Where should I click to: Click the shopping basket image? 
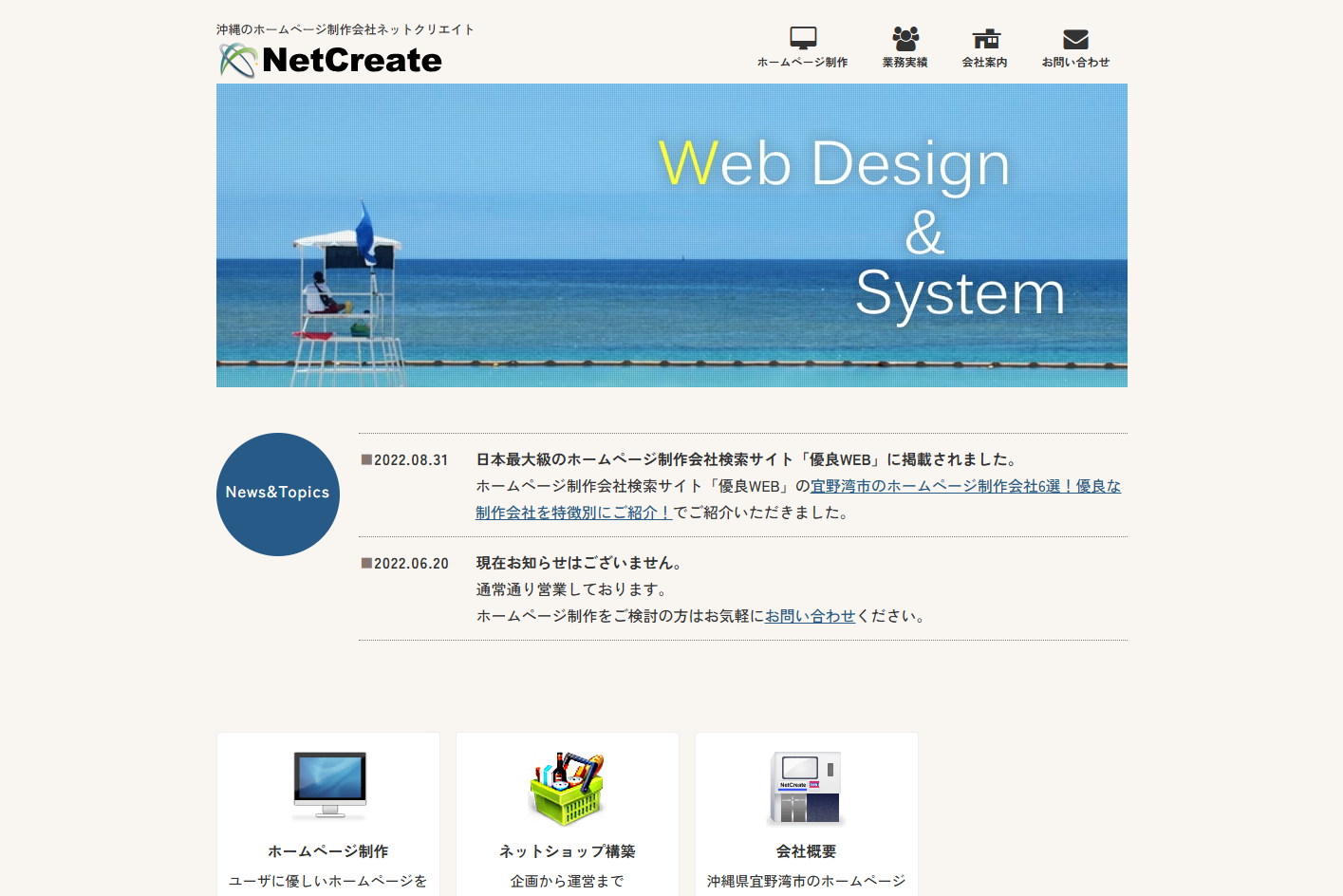pyautogui.click(x=568, y=788)
